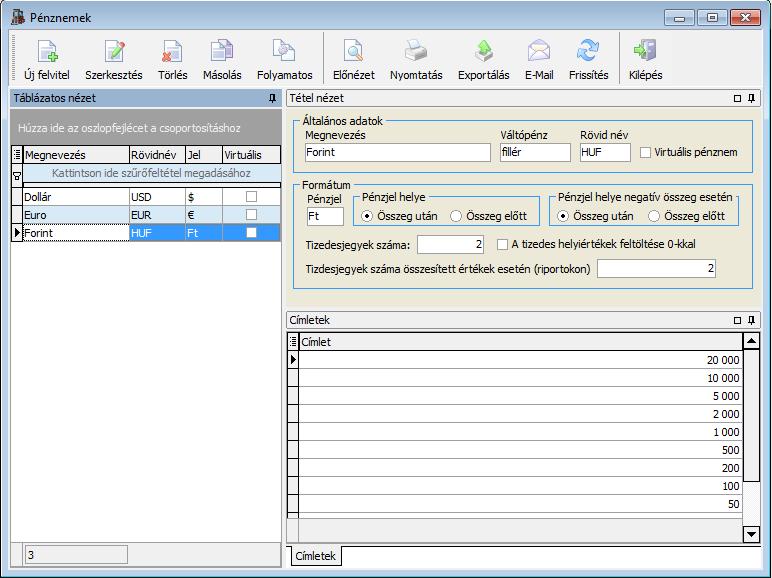Sort by Virtuális column header

[252, 155]
